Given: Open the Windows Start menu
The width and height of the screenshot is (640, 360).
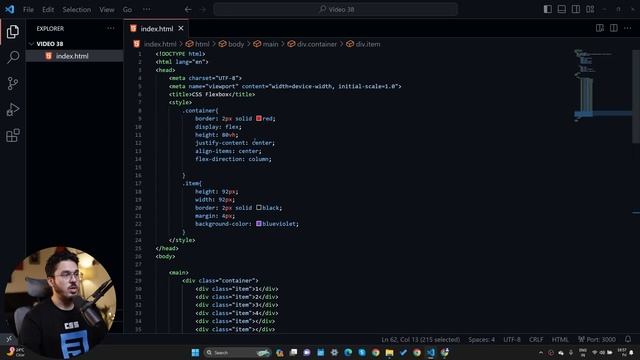Looking at the screenshot, I should point(195,352).
